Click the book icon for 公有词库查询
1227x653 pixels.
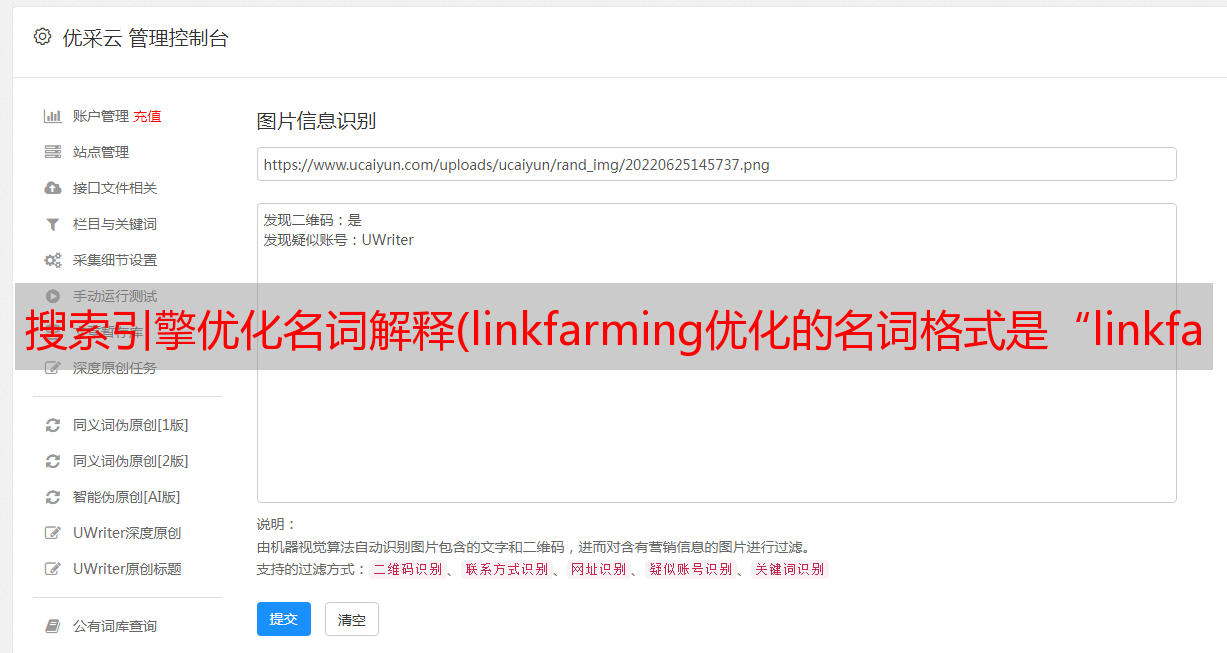coord(53,626)
